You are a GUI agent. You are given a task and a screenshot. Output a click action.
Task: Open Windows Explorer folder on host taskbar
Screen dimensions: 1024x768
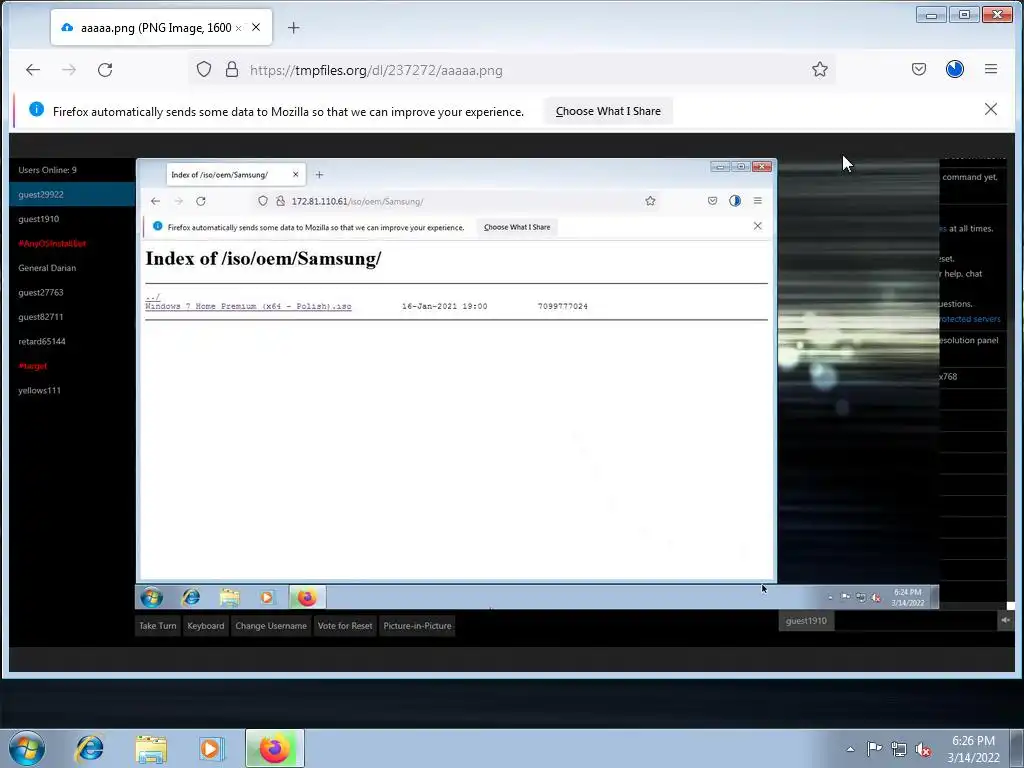click(x=151, y=748)
